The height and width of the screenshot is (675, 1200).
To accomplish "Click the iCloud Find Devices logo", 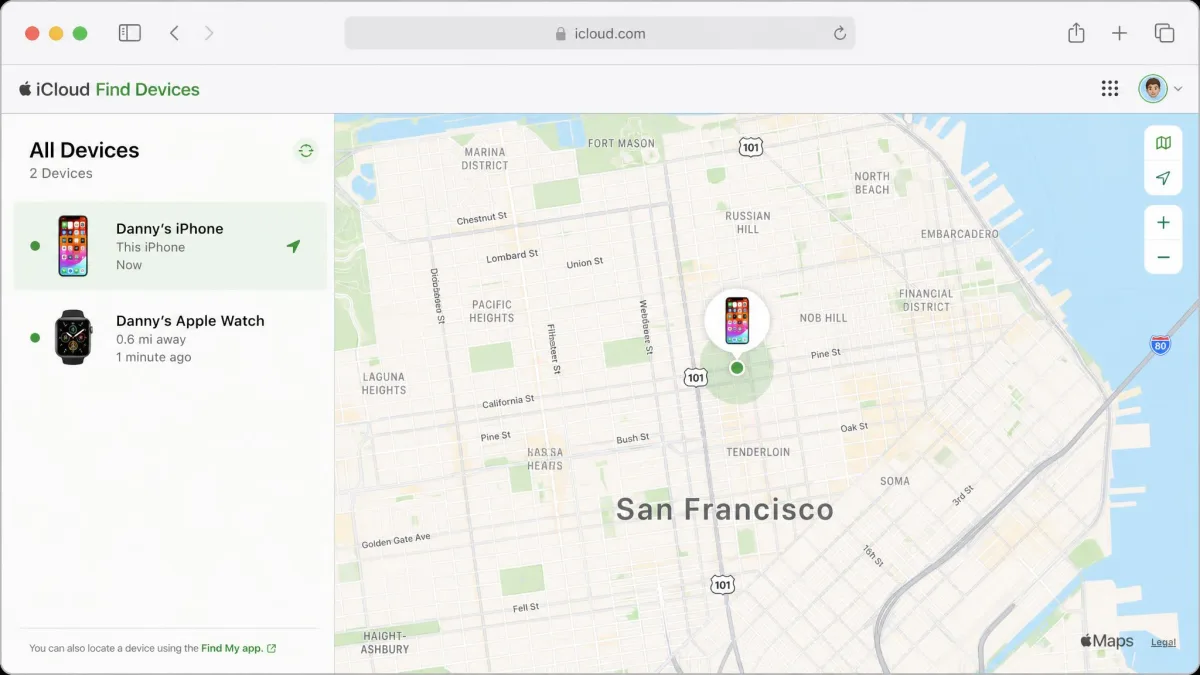I will 109,89.
